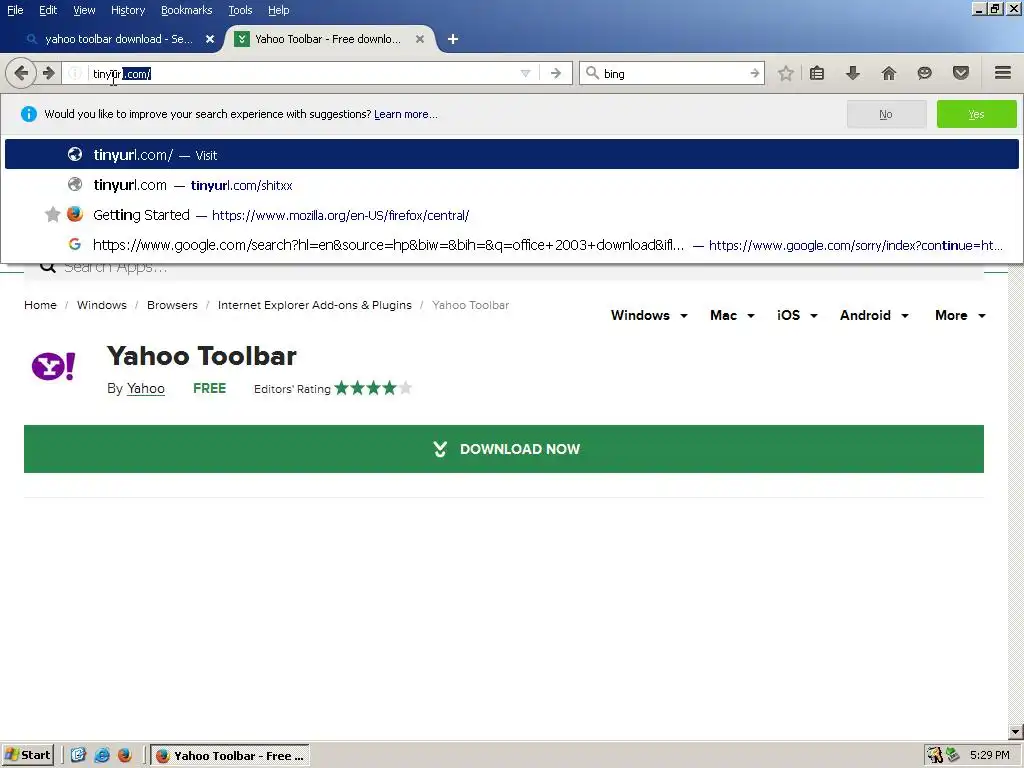The image size is (1024, 768).
Task: Bookmark this page with the star icon
Action: point(786,73)
